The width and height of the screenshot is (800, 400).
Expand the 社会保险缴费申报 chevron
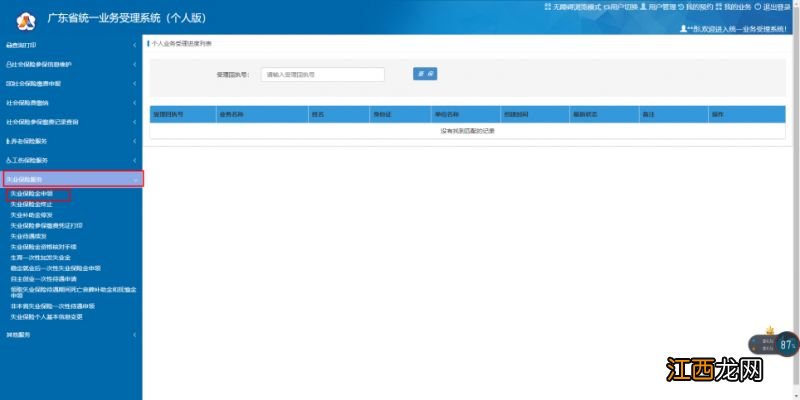coord(135,84)
